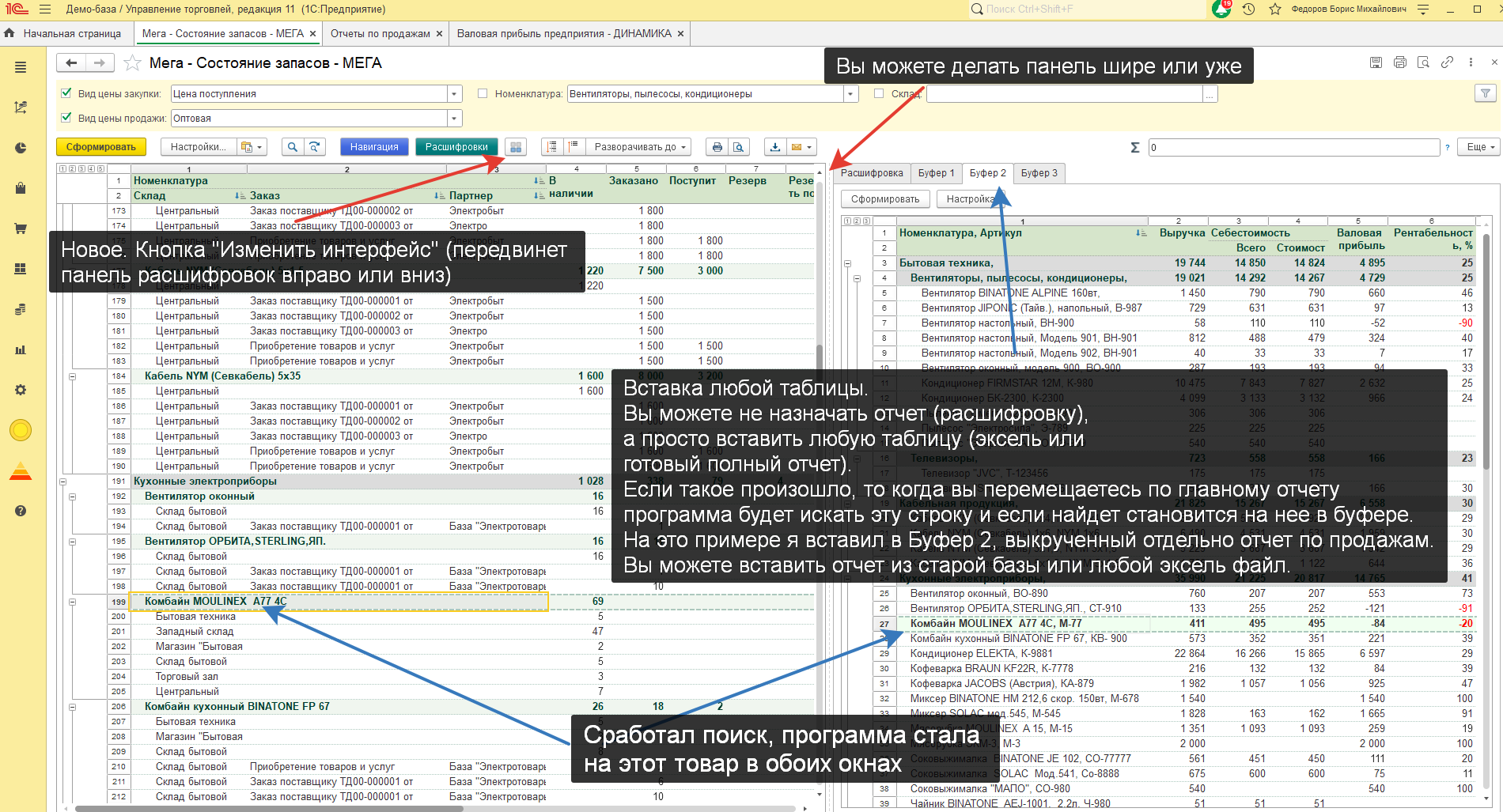
Task: Select the Буфер 3 tab
Action: (x=1039, y=173)
